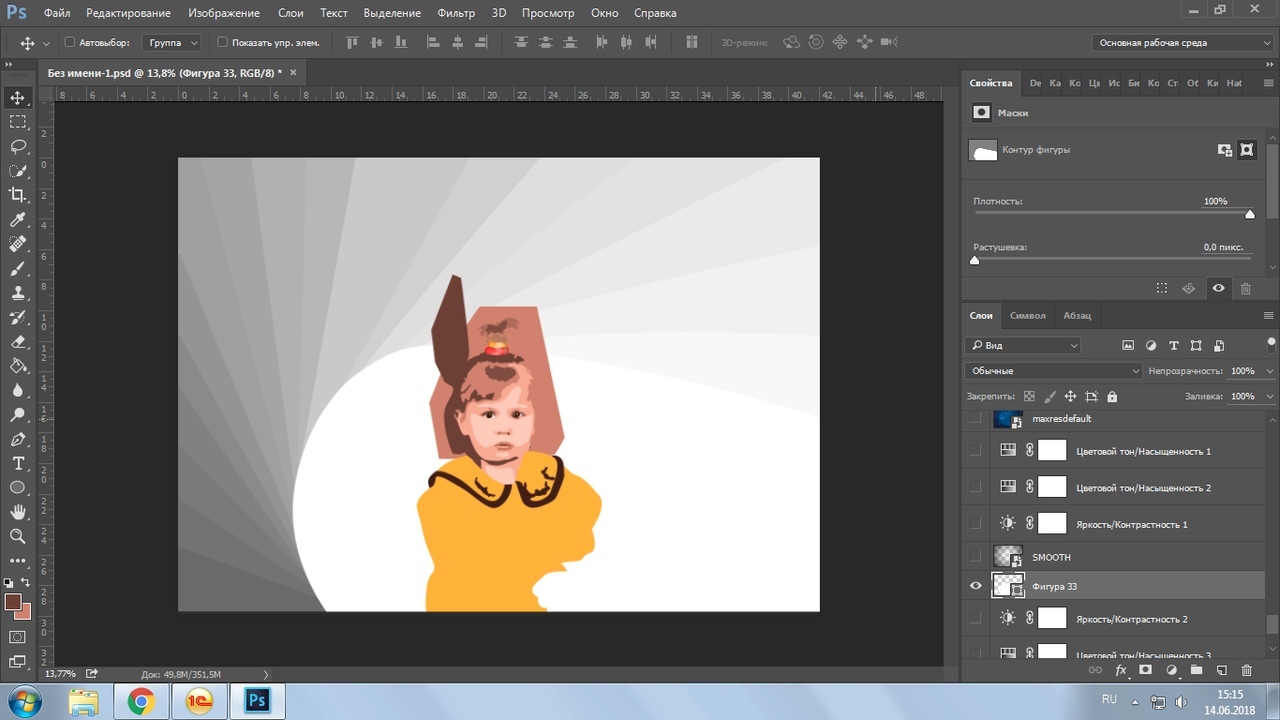Toggle Quick Mask mode icon
1280x720 pixels.
click(18, 637)
